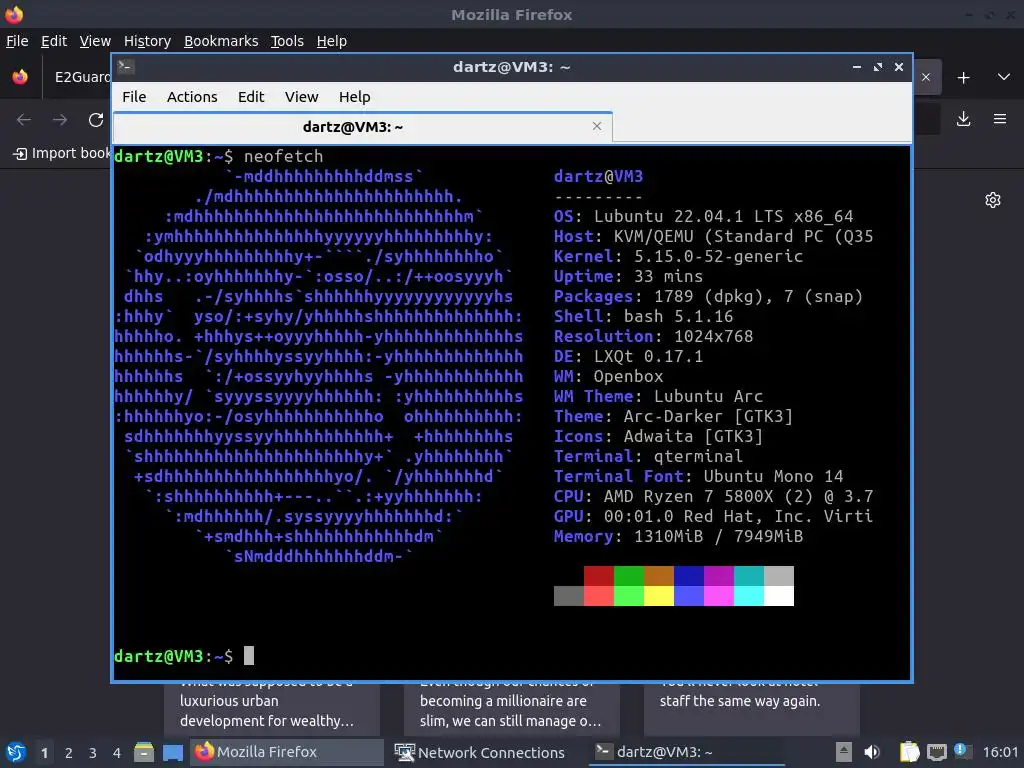Click the Firefox View icon left of the tabs

(20, 77)
